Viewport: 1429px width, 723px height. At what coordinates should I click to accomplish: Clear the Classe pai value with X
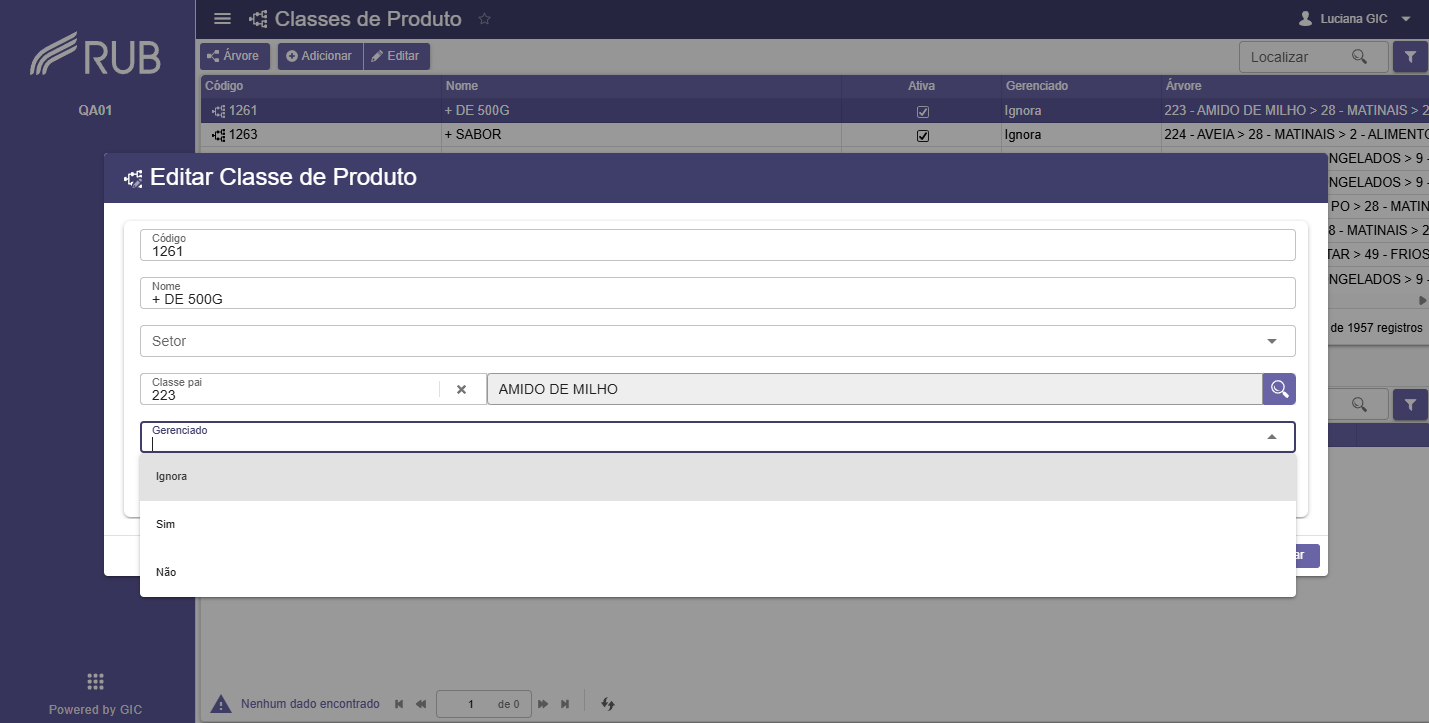[461, 389]
